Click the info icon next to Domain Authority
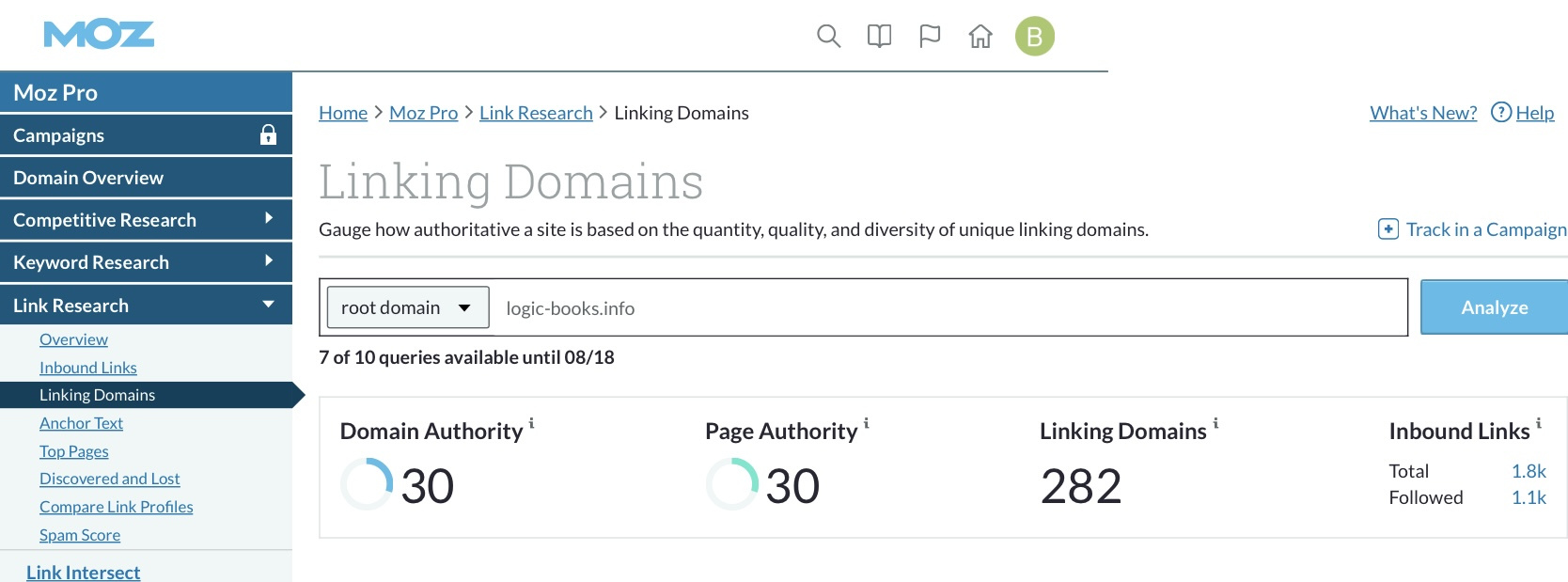1568x582 pixels. (x=532, y=423)
